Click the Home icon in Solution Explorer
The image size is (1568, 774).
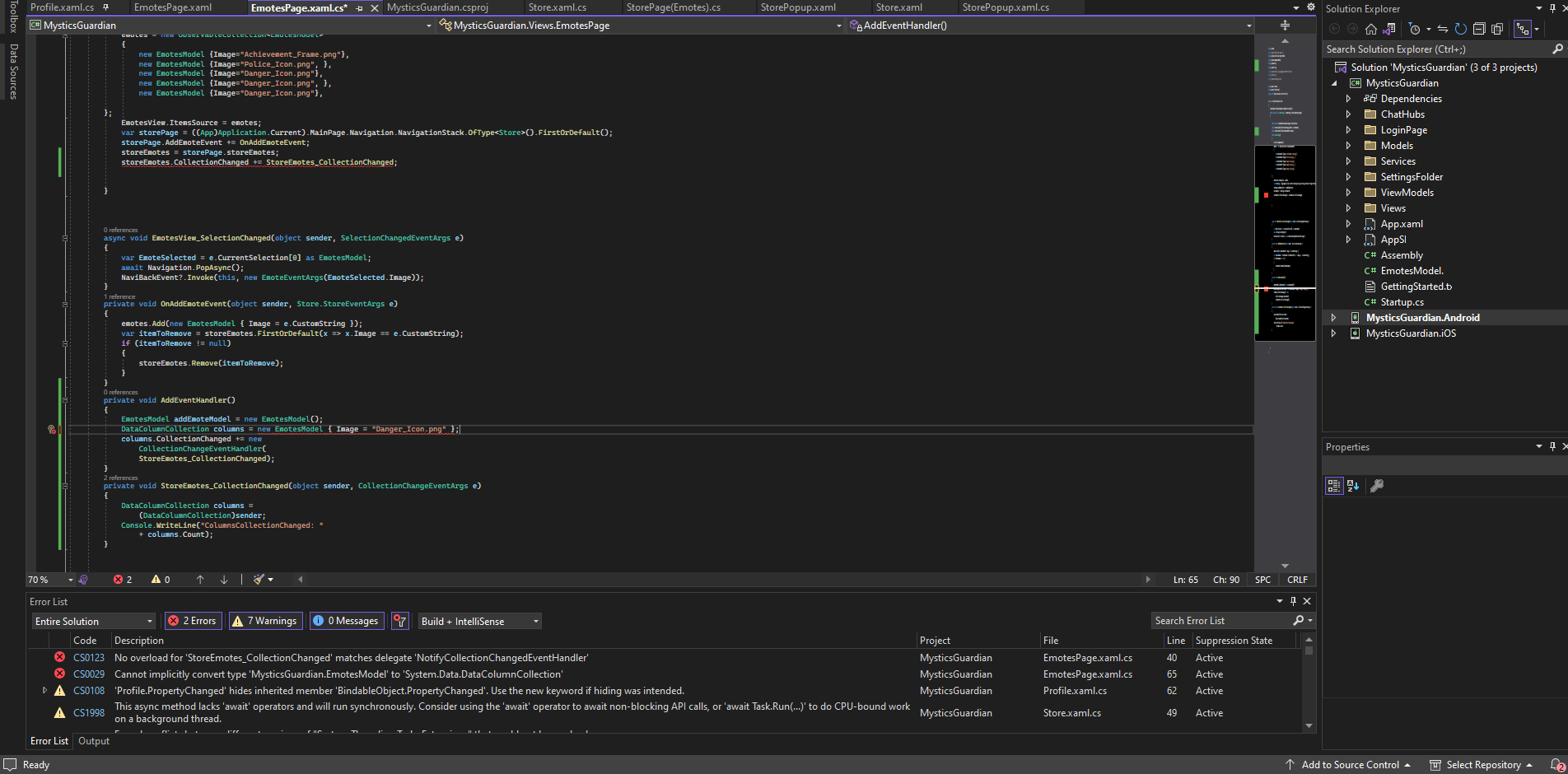tap(1371, 29)
